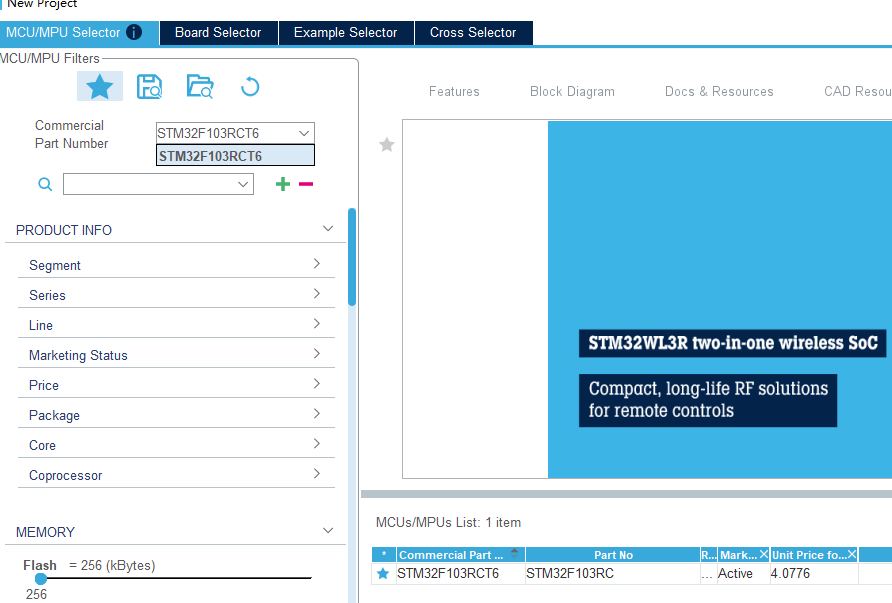The image size is (892, 603).
Task: Choose STM32F103RCT6 from the dropdown list
Action: [235, 156]
